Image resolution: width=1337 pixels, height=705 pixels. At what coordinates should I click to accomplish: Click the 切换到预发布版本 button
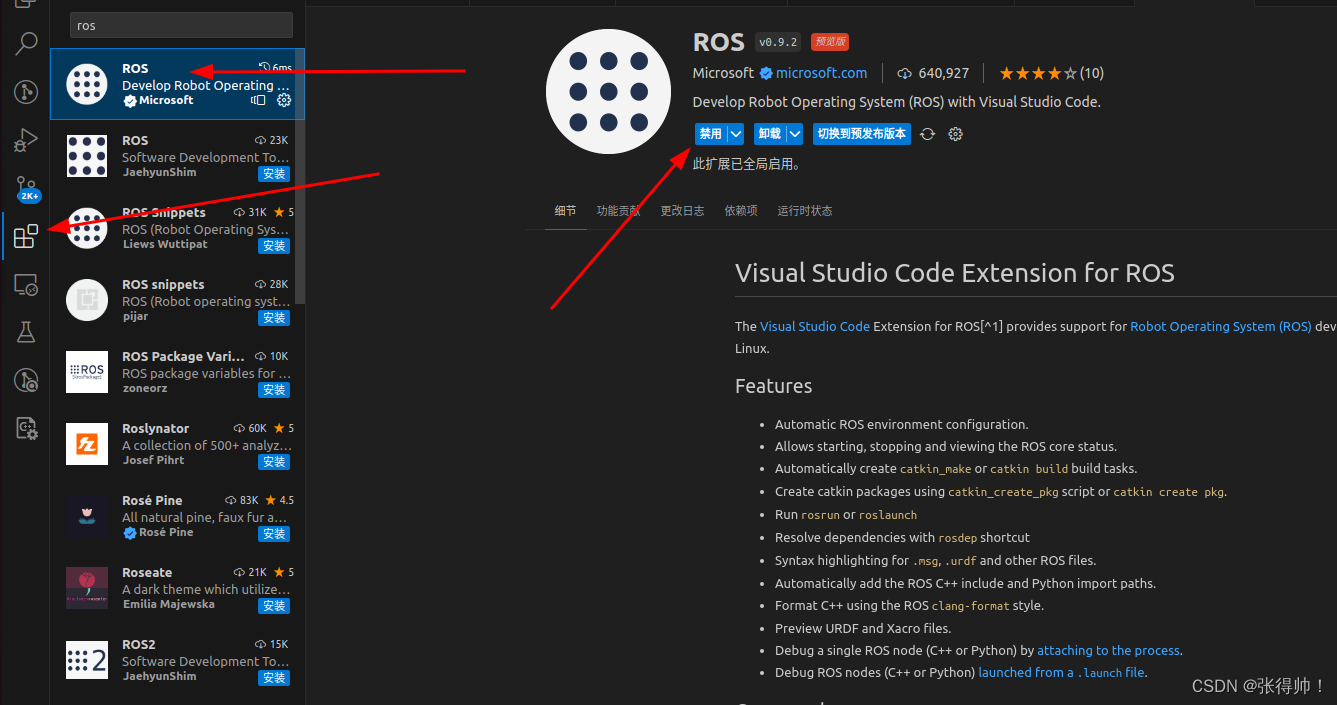pyautogui.click(x=861, y=133)
